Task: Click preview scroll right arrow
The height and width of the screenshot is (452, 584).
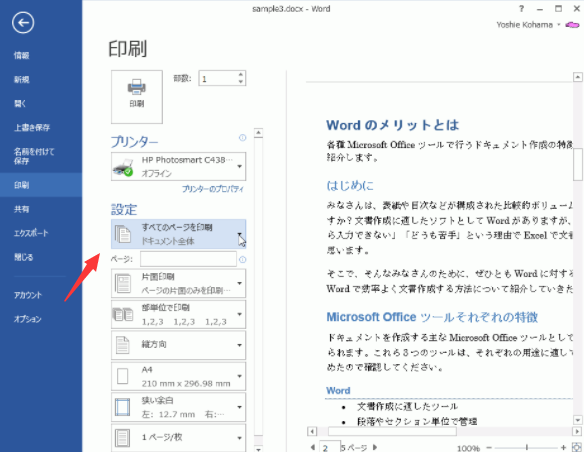Action: [578, 432]
